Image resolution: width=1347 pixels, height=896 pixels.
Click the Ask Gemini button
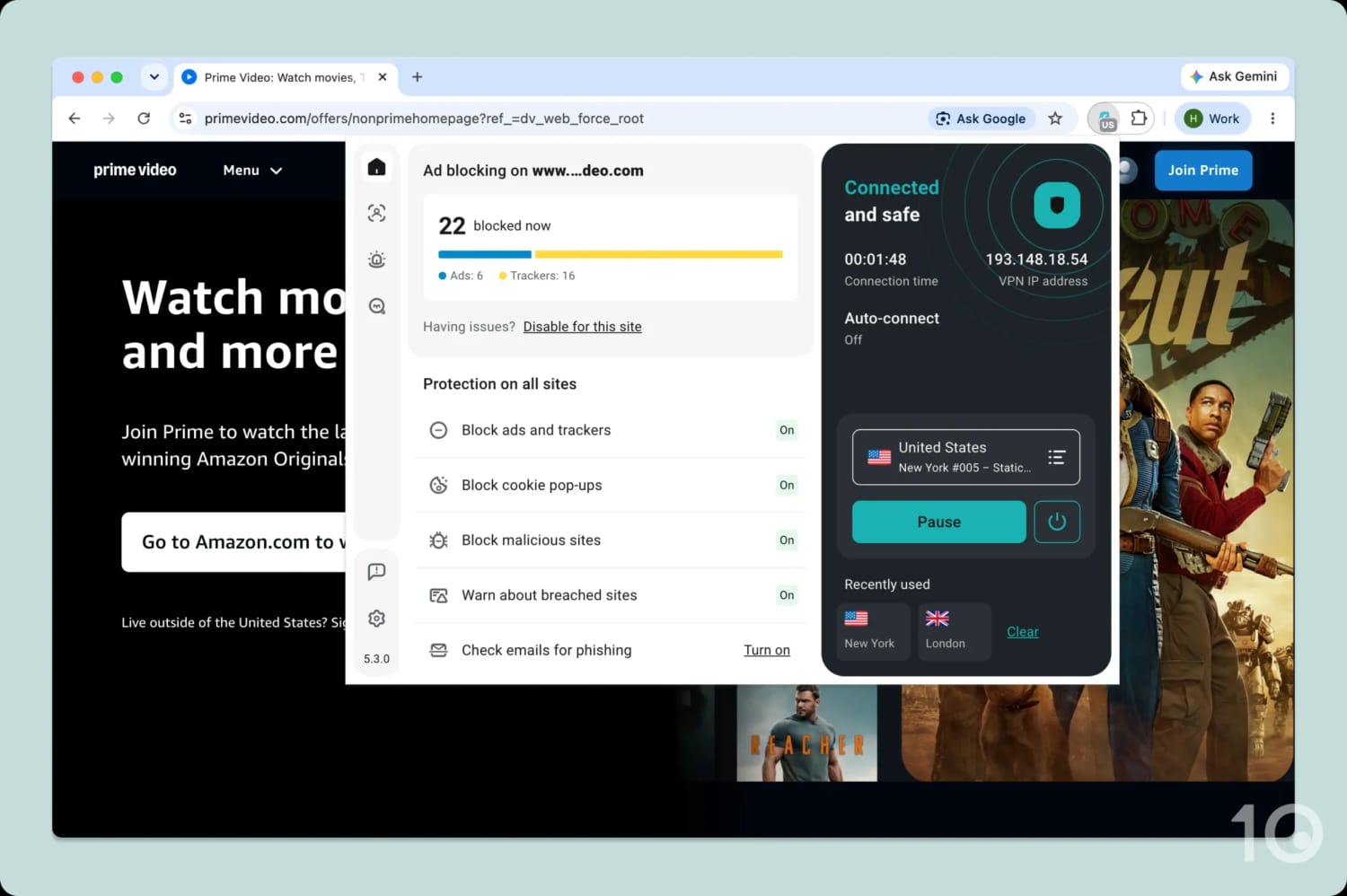(x=1233, y=77)
